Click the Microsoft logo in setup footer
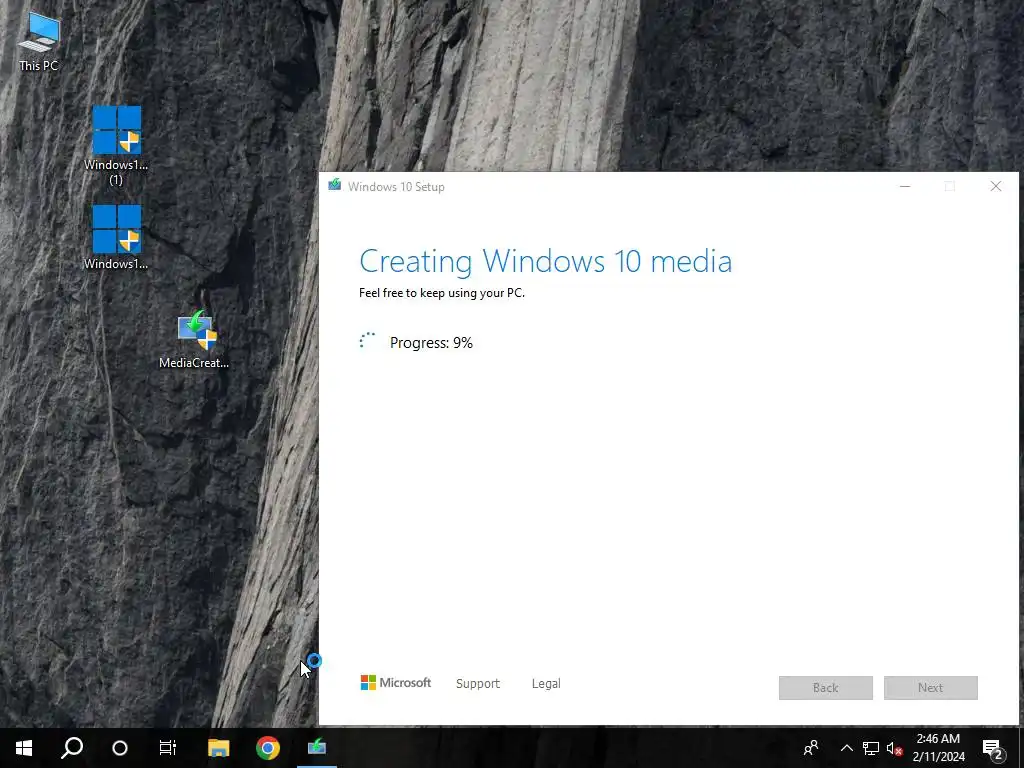 click(396, 682)
